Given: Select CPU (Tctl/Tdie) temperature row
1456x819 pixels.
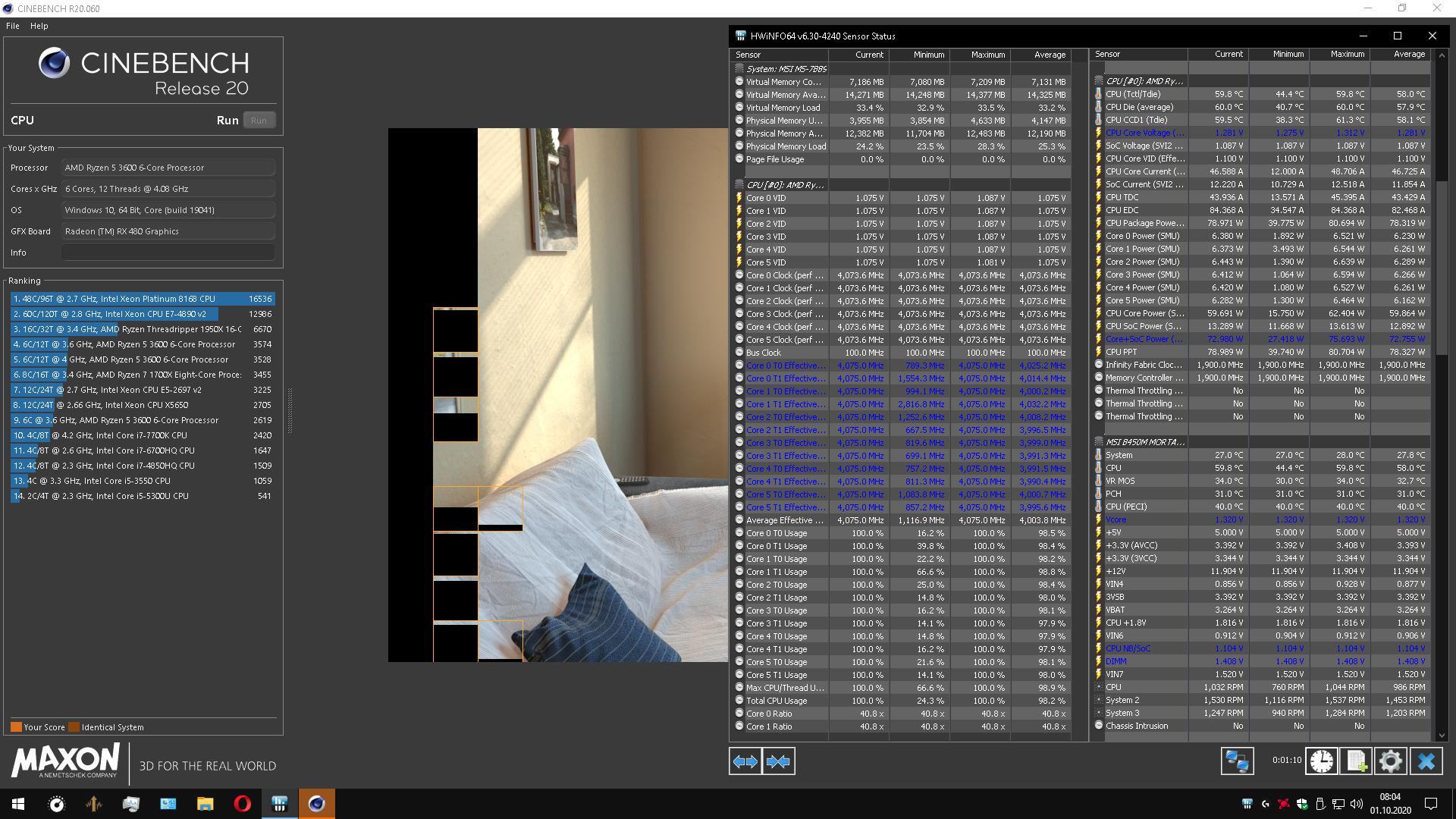Looking at the screenshot, I should click(1260, 94).
